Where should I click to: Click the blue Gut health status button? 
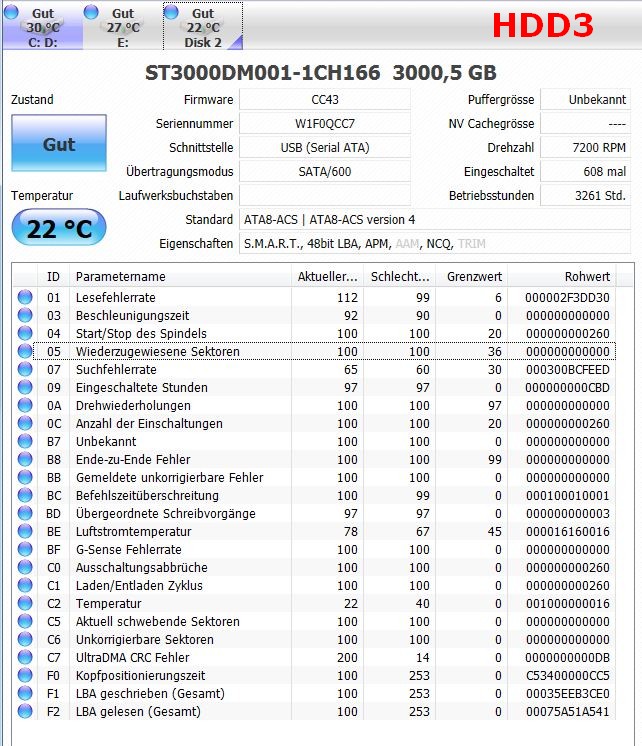click(x=59, y=143)
